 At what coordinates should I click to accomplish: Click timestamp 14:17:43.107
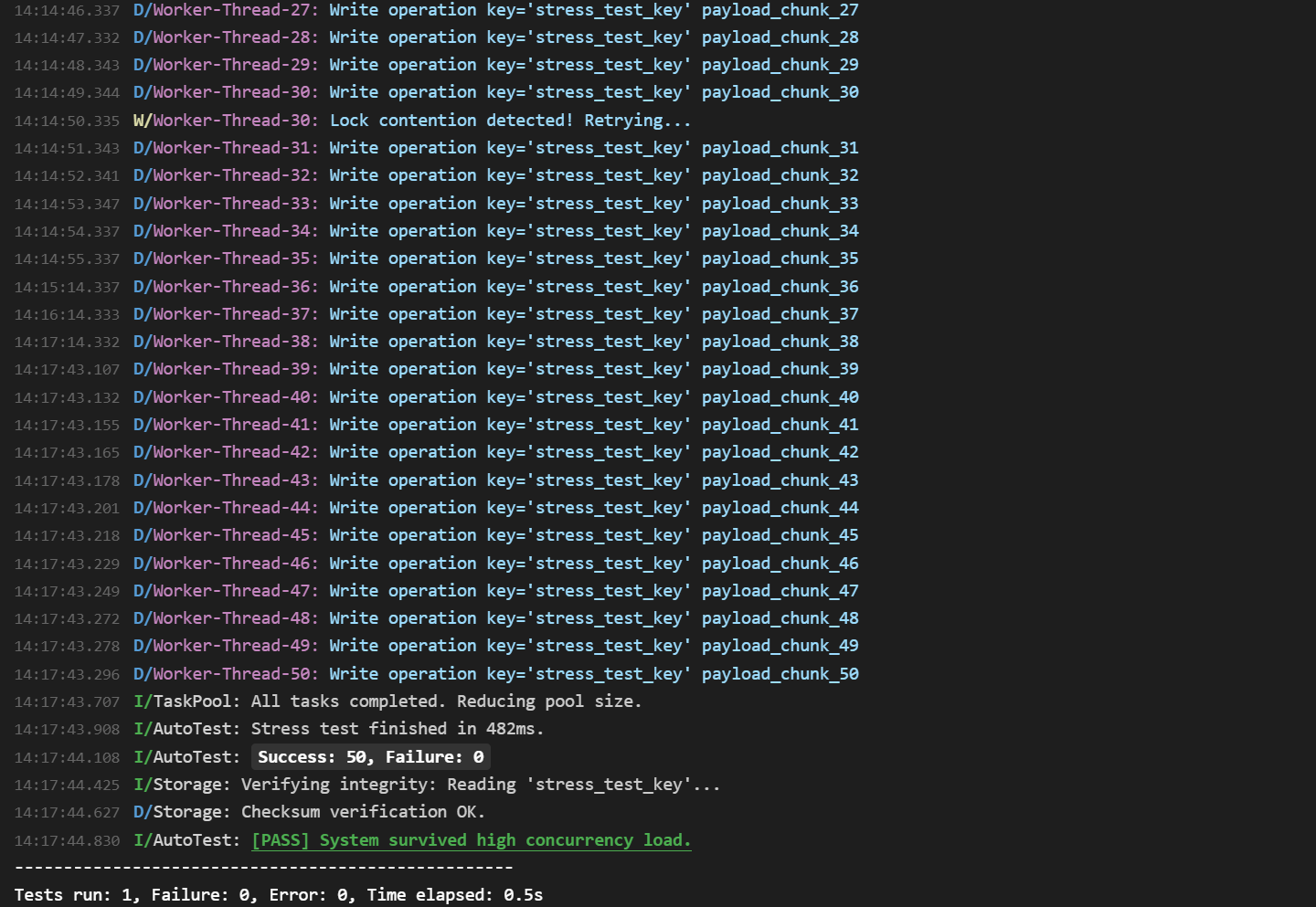tap(67, 370)
